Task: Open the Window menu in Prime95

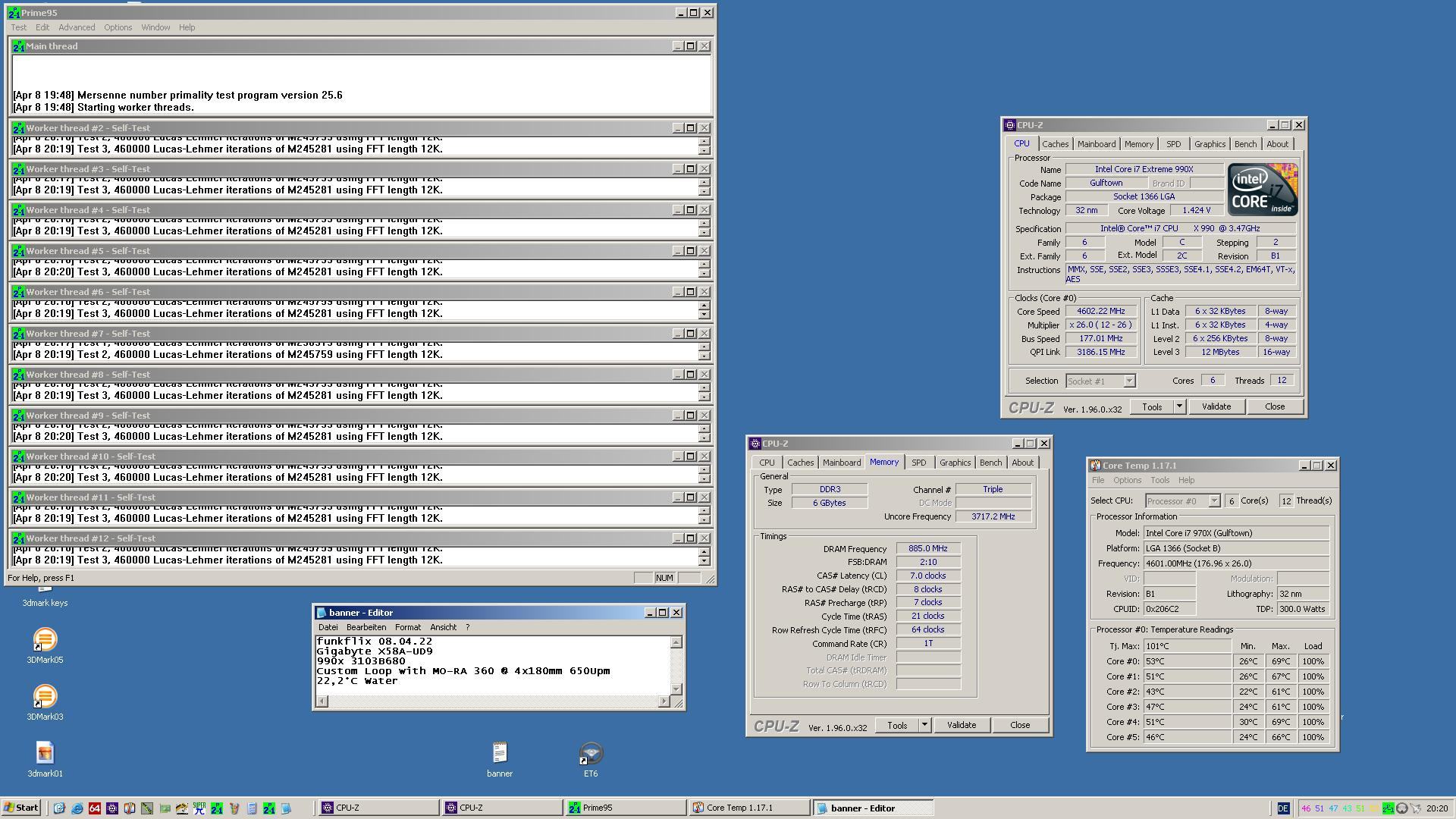Action: 155,27
